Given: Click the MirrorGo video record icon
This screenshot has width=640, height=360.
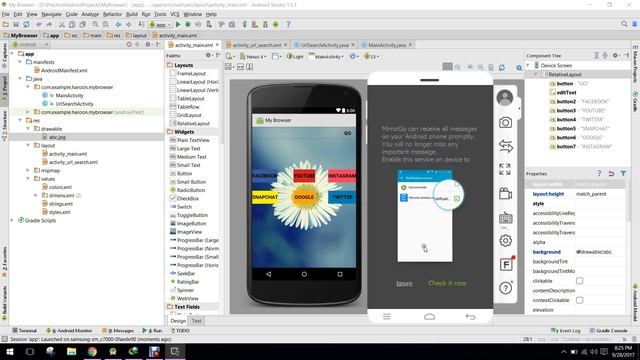Looking at the screenshot, I should [x=505, y=193].
